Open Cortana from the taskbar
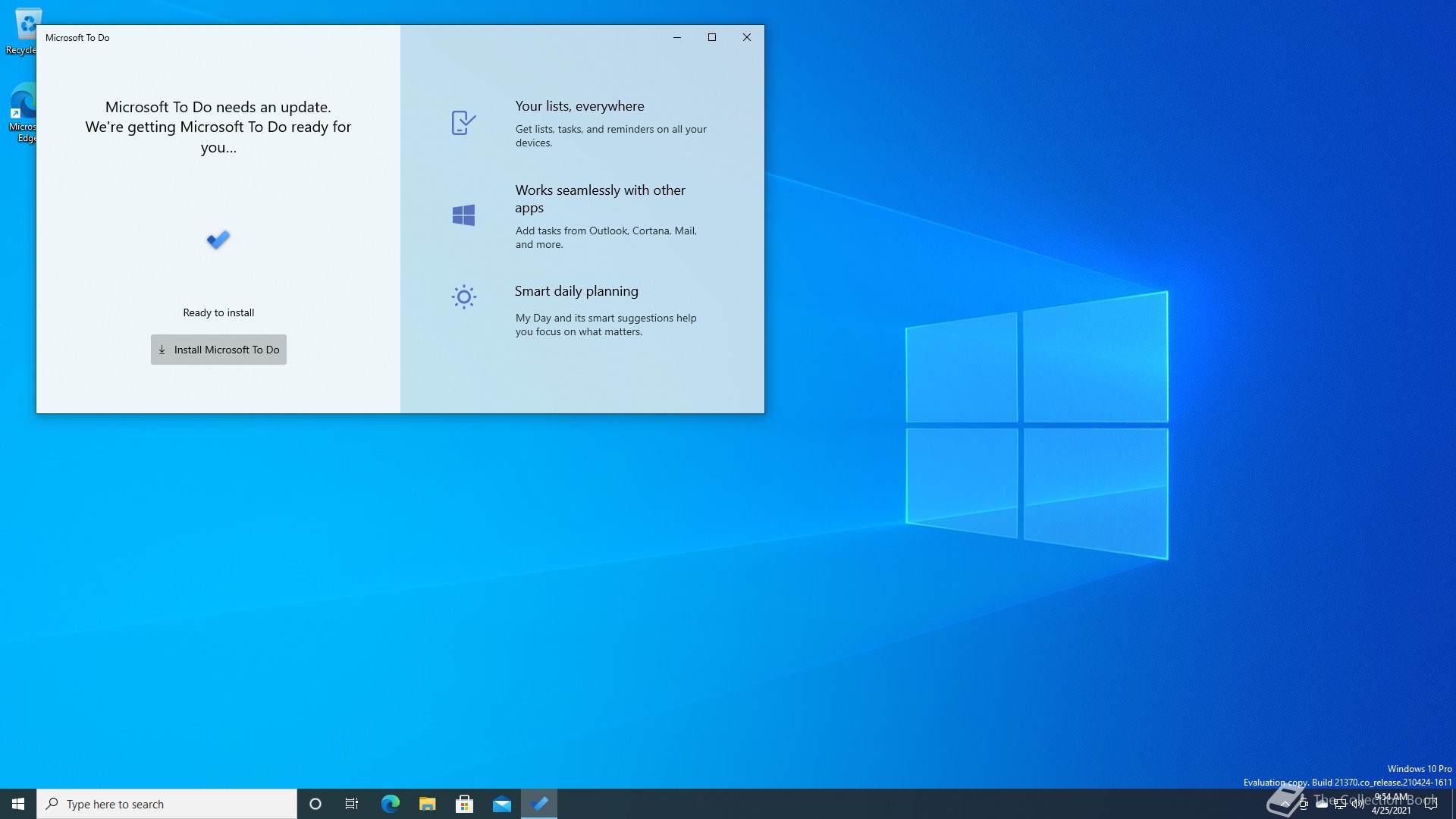1456x819 pixels. tap(315, 804)
